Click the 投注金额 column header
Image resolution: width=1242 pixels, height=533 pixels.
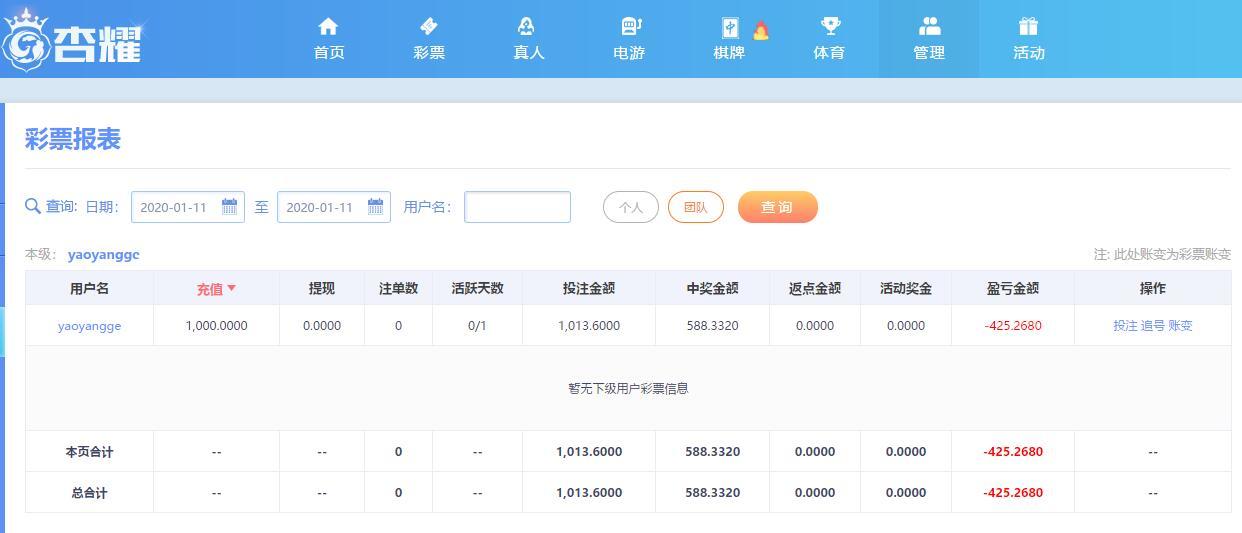tap(589, 288)
